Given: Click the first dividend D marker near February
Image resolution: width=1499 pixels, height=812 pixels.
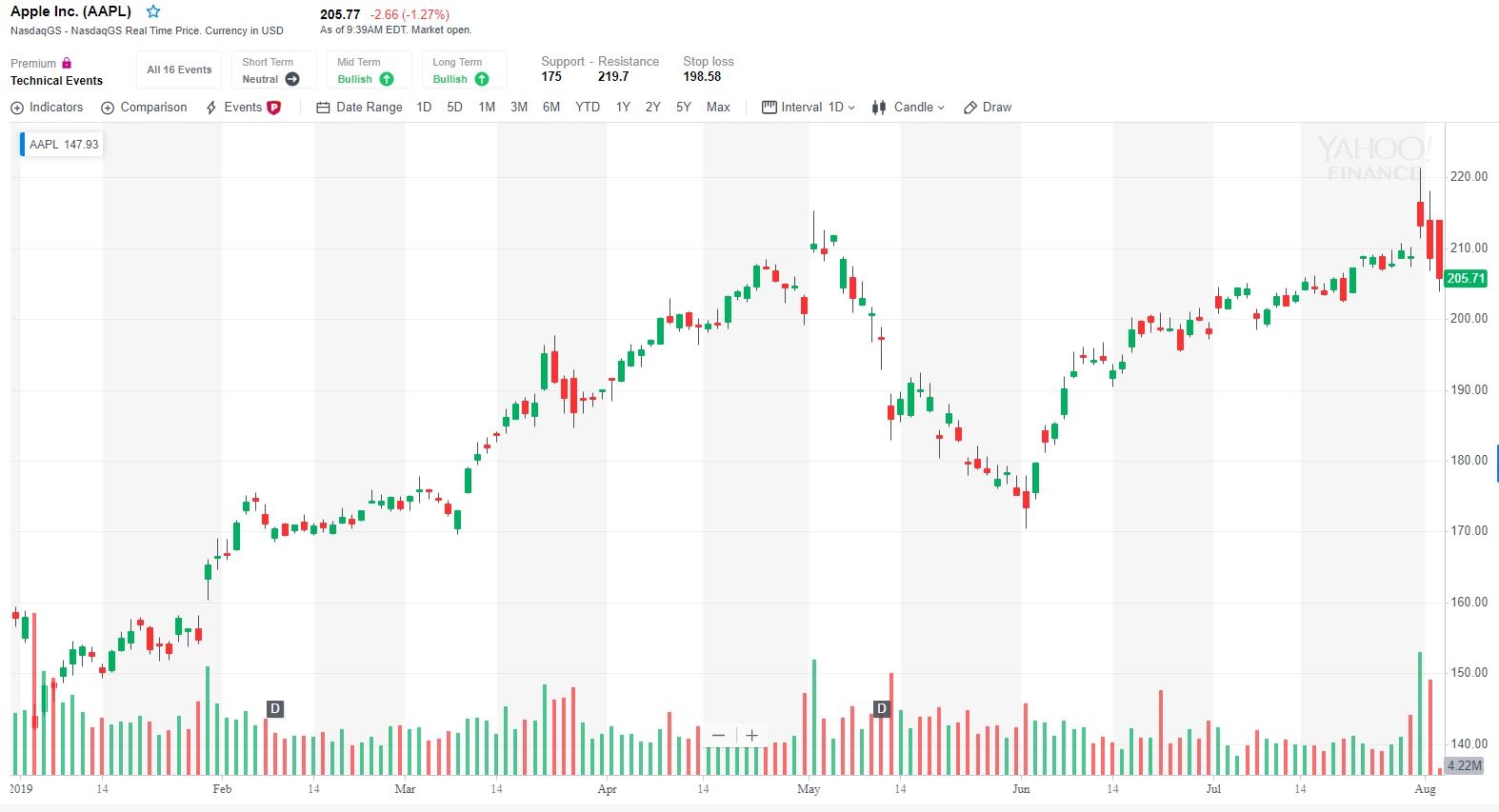Looking at the screenshot, I should [x=275, y=708].
